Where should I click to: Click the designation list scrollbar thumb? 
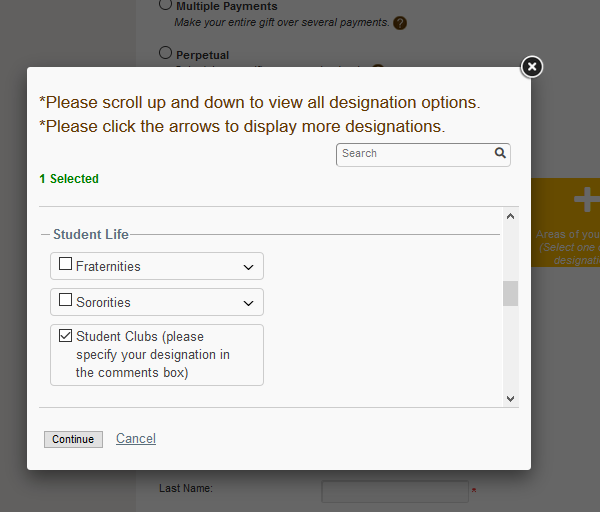(x=510, y=294)
